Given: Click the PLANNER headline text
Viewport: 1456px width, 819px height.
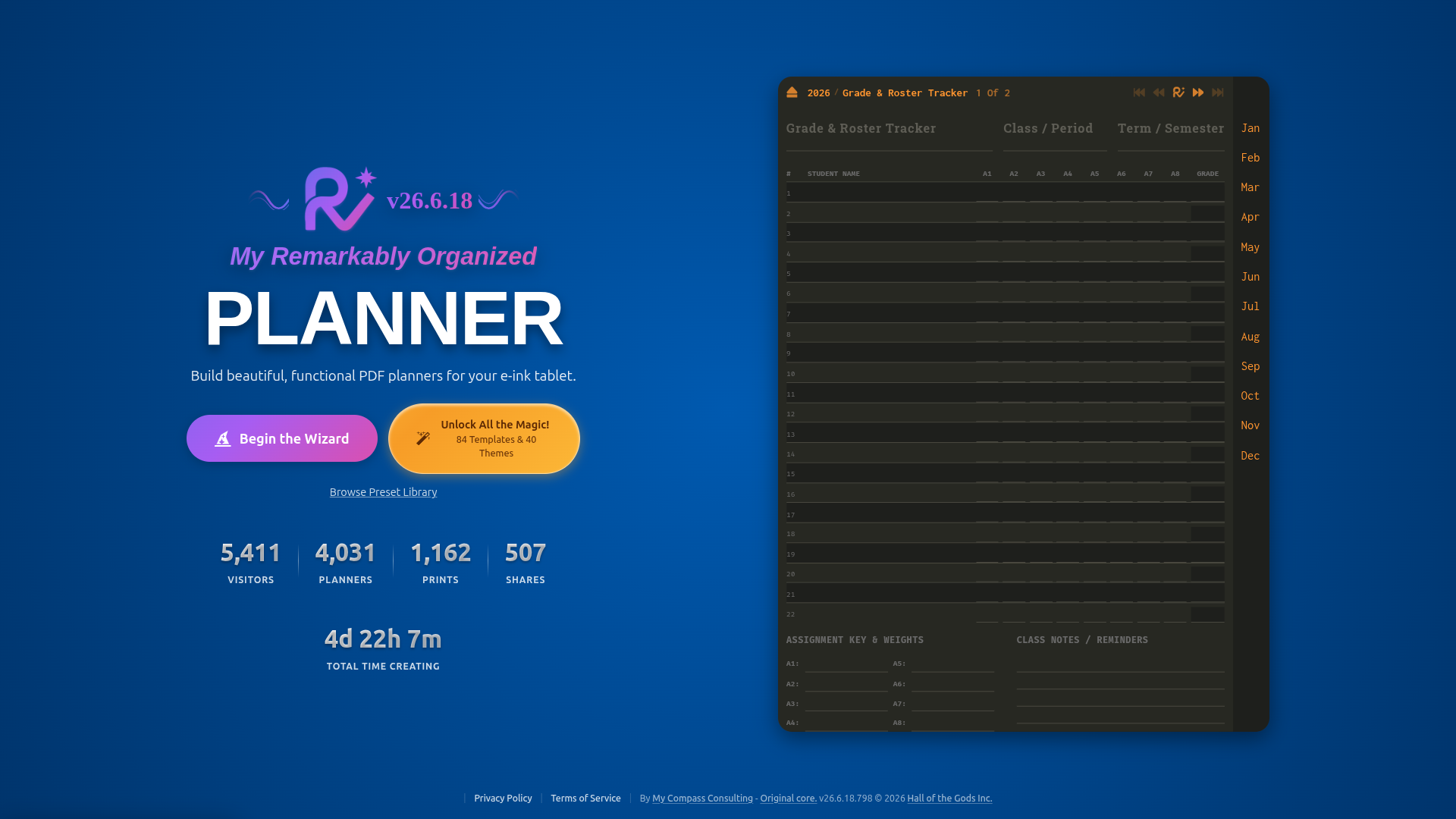Looking at the screenshot, I should click(383, 318).
